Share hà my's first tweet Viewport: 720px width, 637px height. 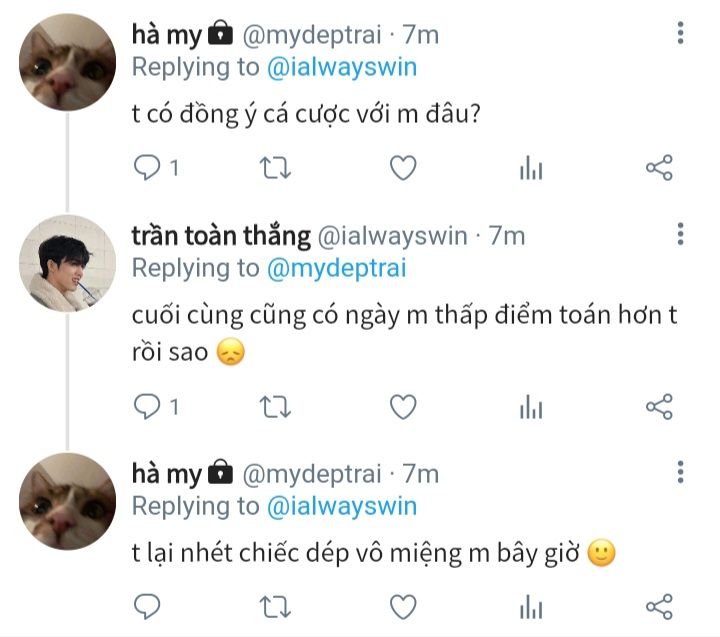(x=659, y=168)
